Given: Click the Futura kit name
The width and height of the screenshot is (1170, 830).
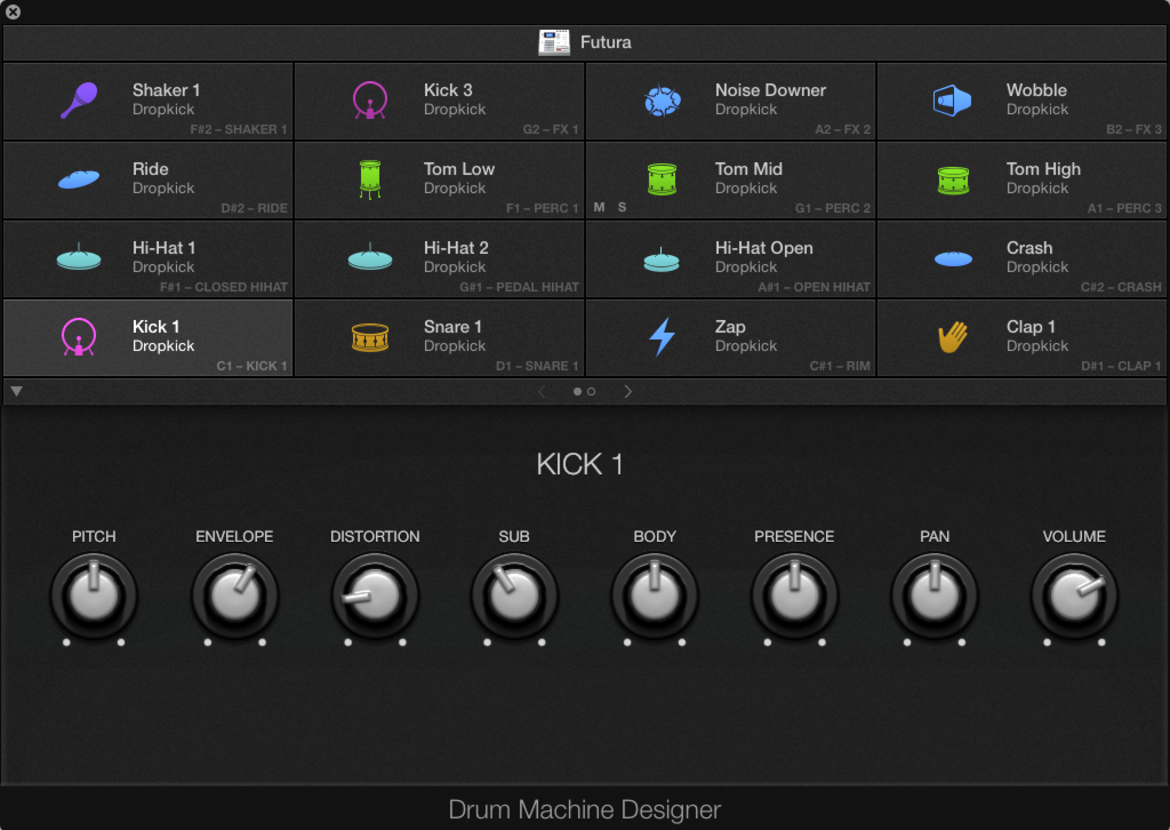Looking at the screenshot, I should pos(606,43).
